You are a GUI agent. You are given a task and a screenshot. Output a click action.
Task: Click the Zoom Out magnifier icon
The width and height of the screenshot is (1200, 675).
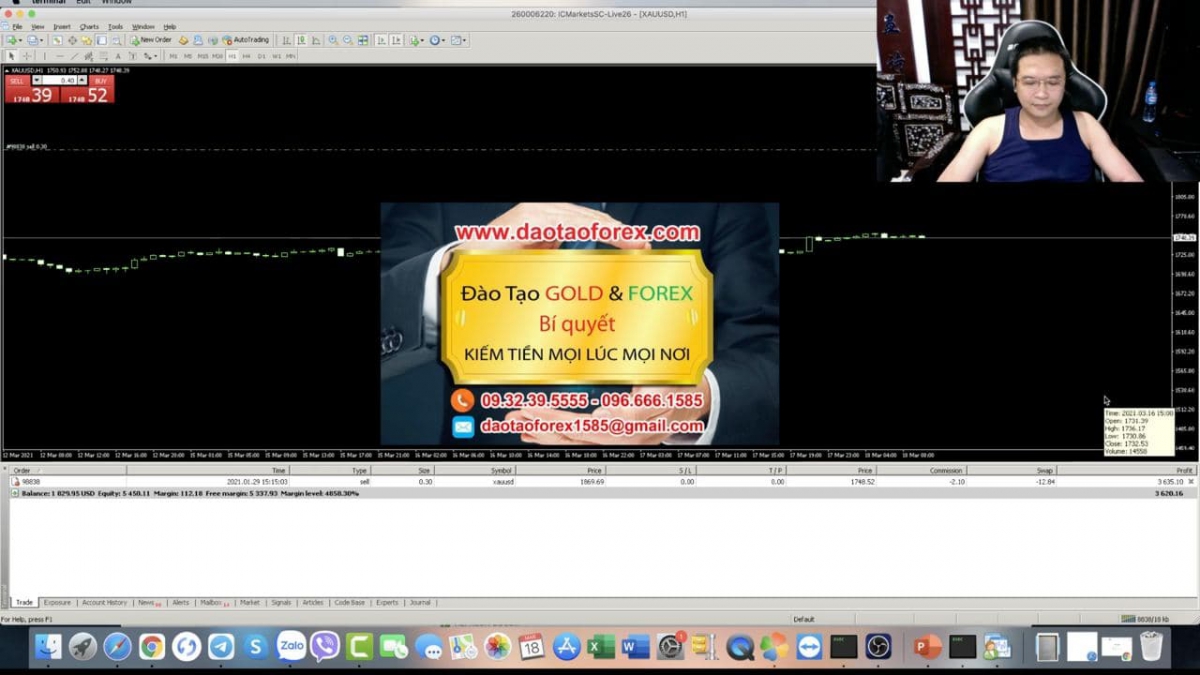click(348, 40)
